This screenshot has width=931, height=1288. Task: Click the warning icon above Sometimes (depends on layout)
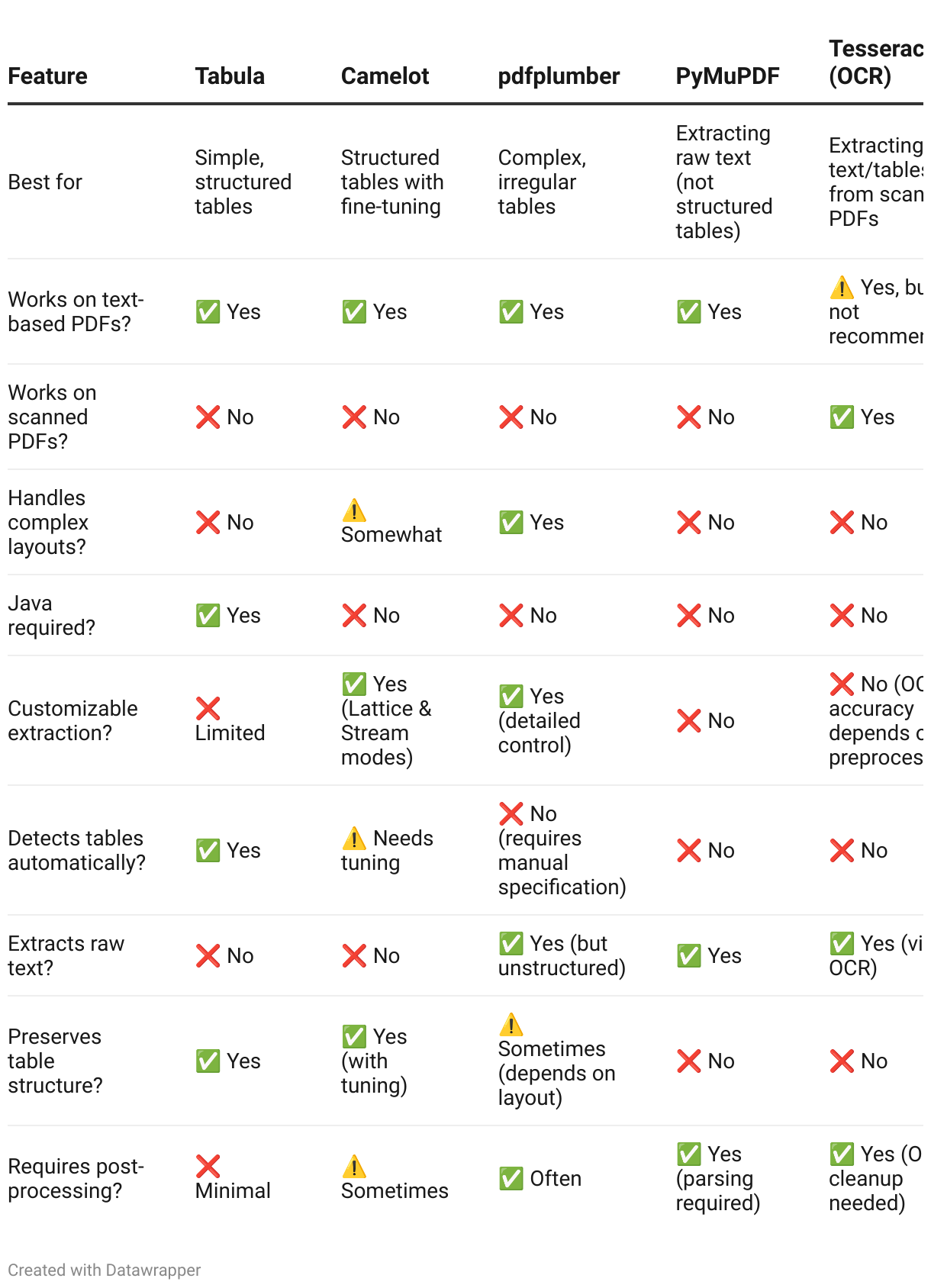point(511,1024)
